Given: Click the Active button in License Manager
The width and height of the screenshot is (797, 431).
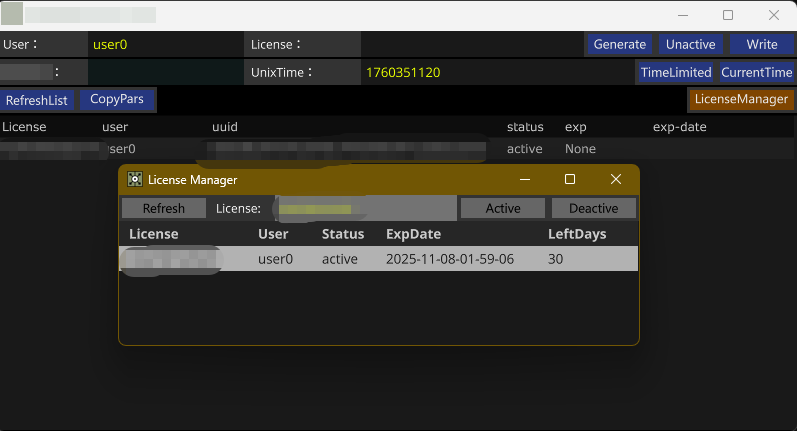Looking at the screenshot, I should [503, 208].
